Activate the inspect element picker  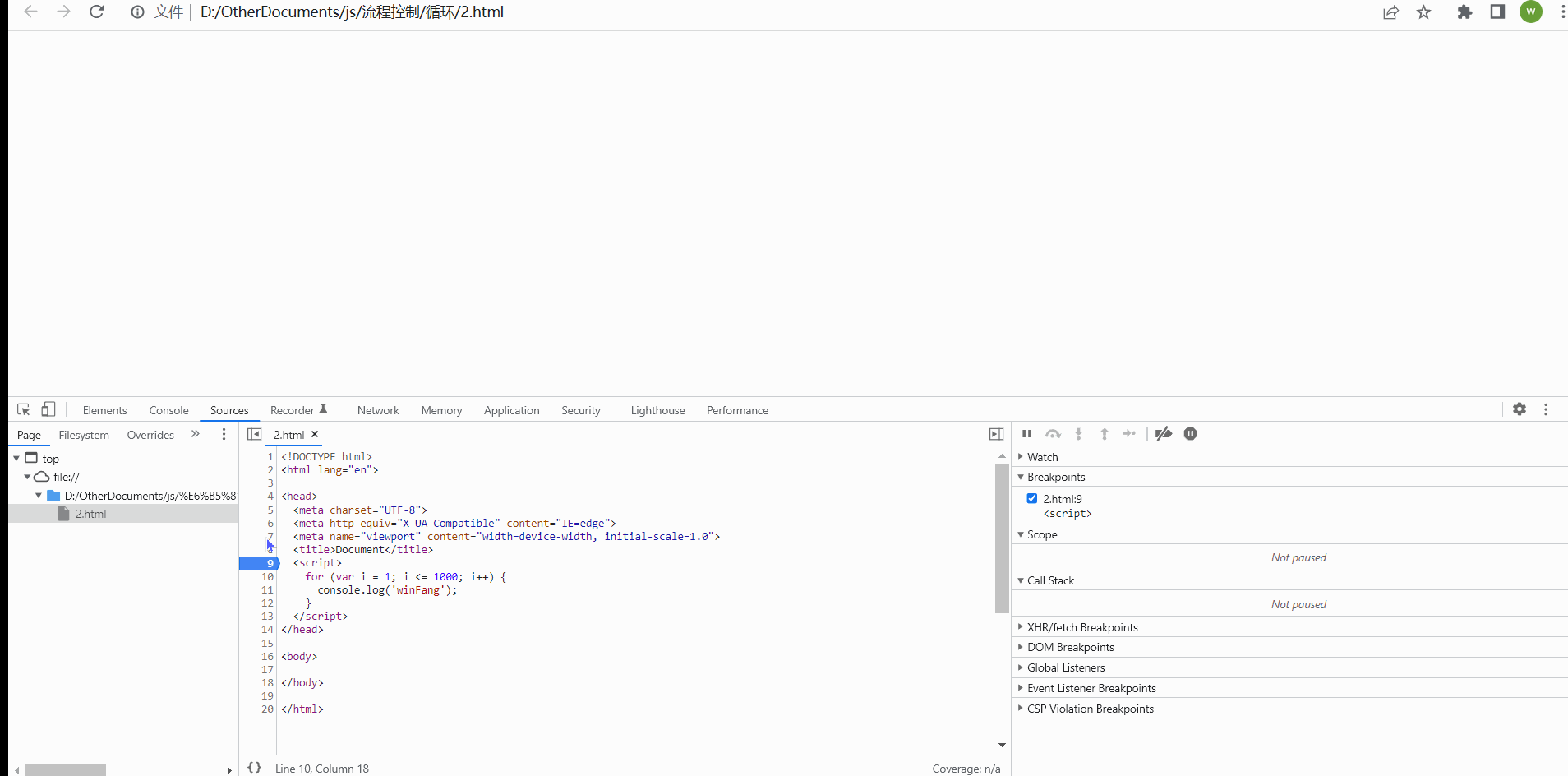23,409
